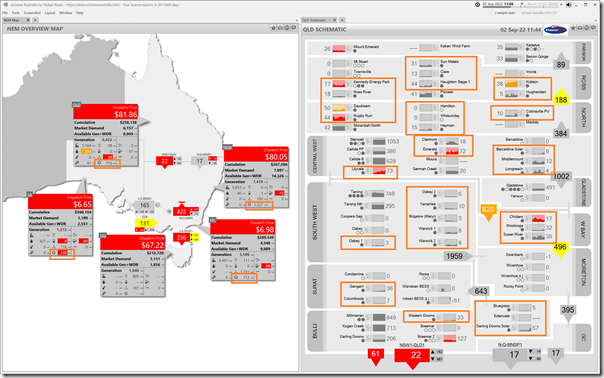Viewport: 604px width, 378px height.
Task: Add a new tab next to QLD Schematic
Action: point(342,20)
